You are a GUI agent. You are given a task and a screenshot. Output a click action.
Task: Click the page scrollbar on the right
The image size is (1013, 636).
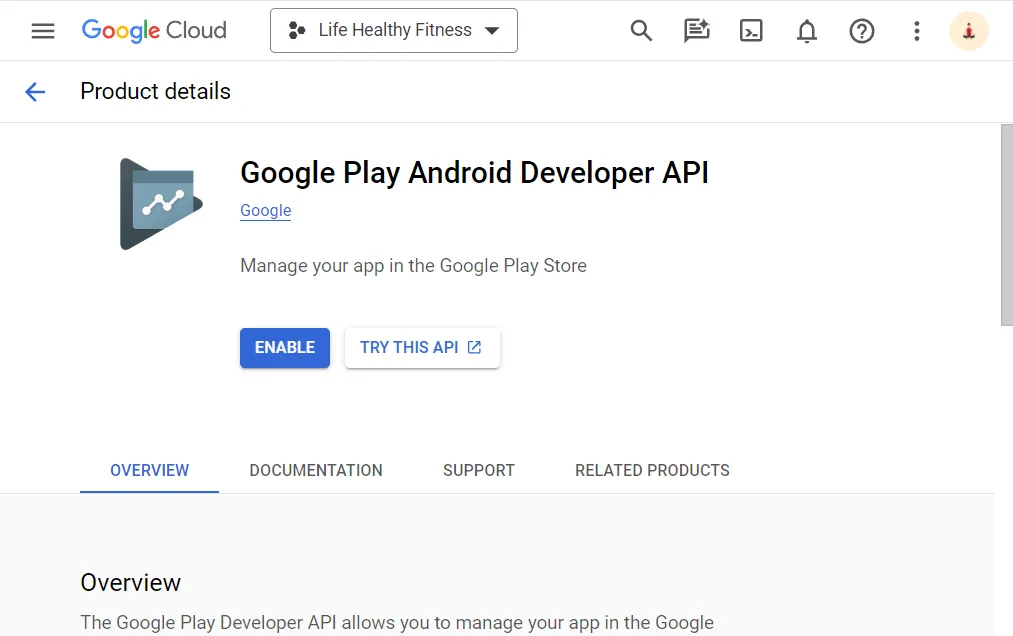(x=1005, y=220)
